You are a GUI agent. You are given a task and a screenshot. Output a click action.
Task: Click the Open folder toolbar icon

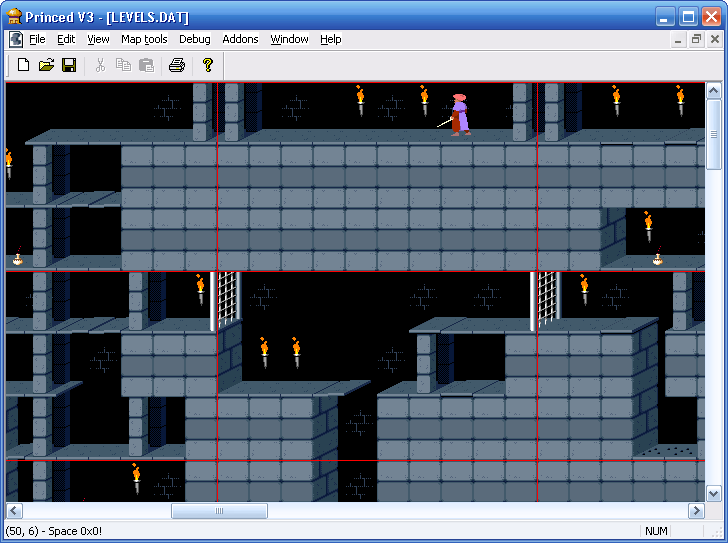[x=46, y=65]
